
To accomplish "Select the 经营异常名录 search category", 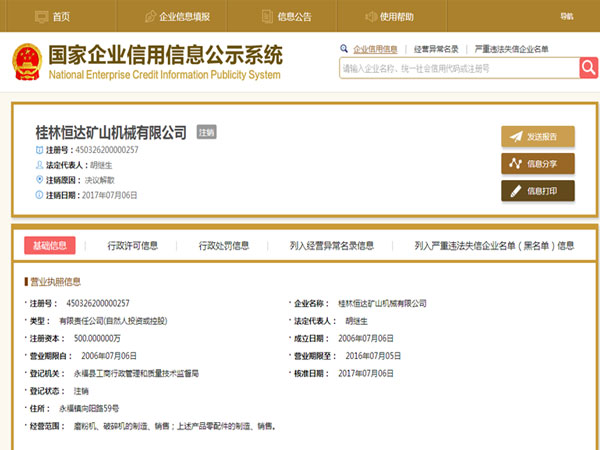I will (x=436, y=49).
